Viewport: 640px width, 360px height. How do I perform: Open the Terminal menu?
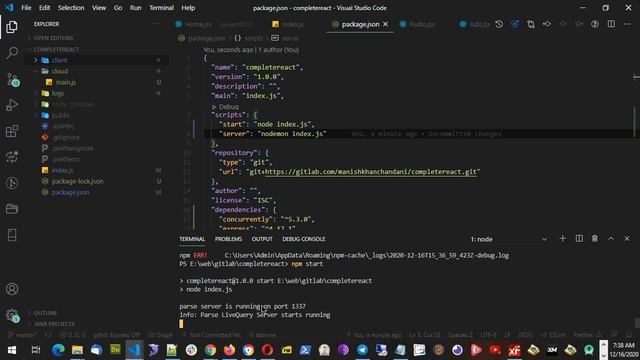[x=161, y=8]
